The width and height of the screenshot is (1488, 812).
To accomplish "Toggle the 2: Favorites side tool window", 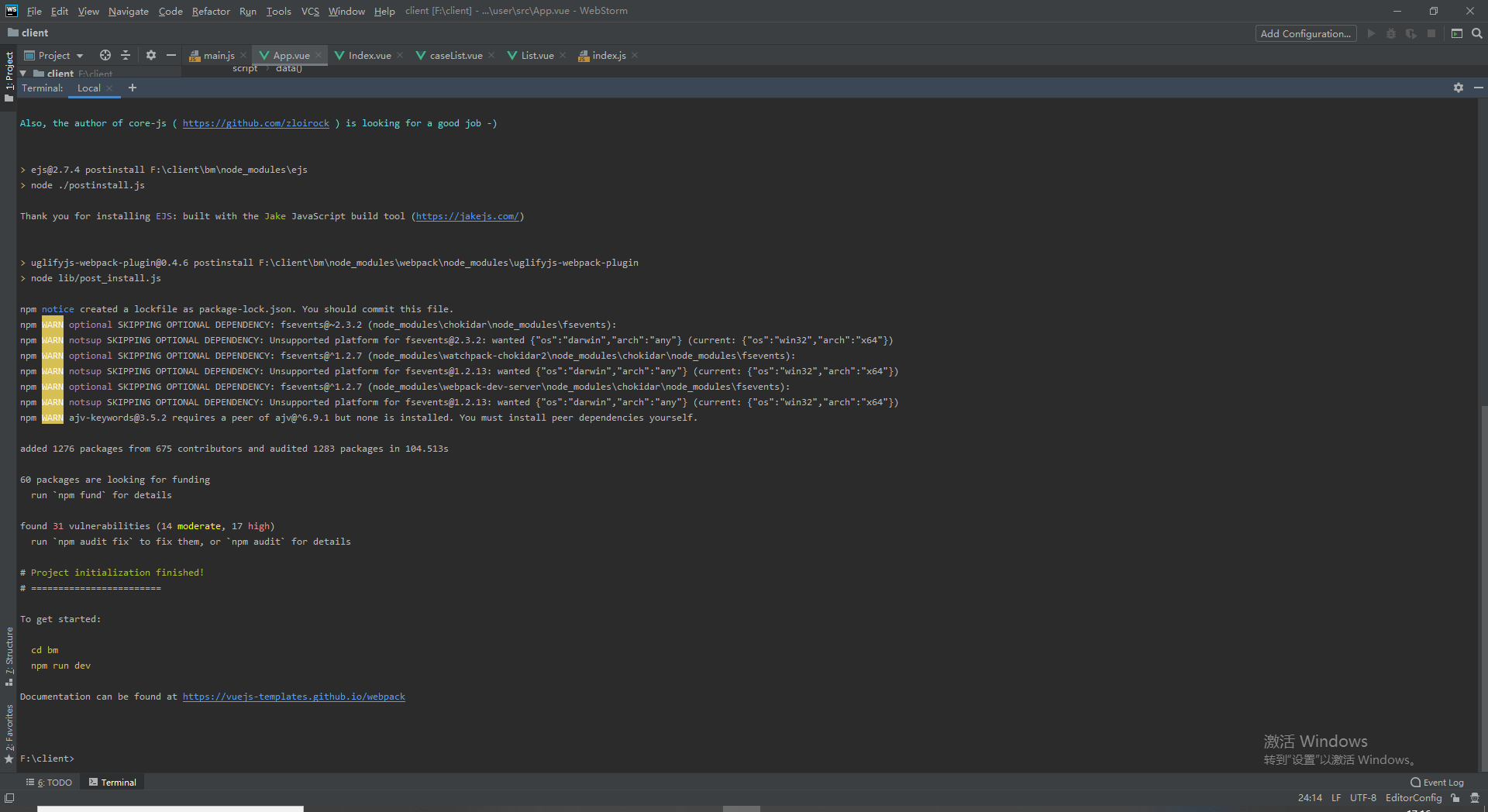I will [9, 734].
